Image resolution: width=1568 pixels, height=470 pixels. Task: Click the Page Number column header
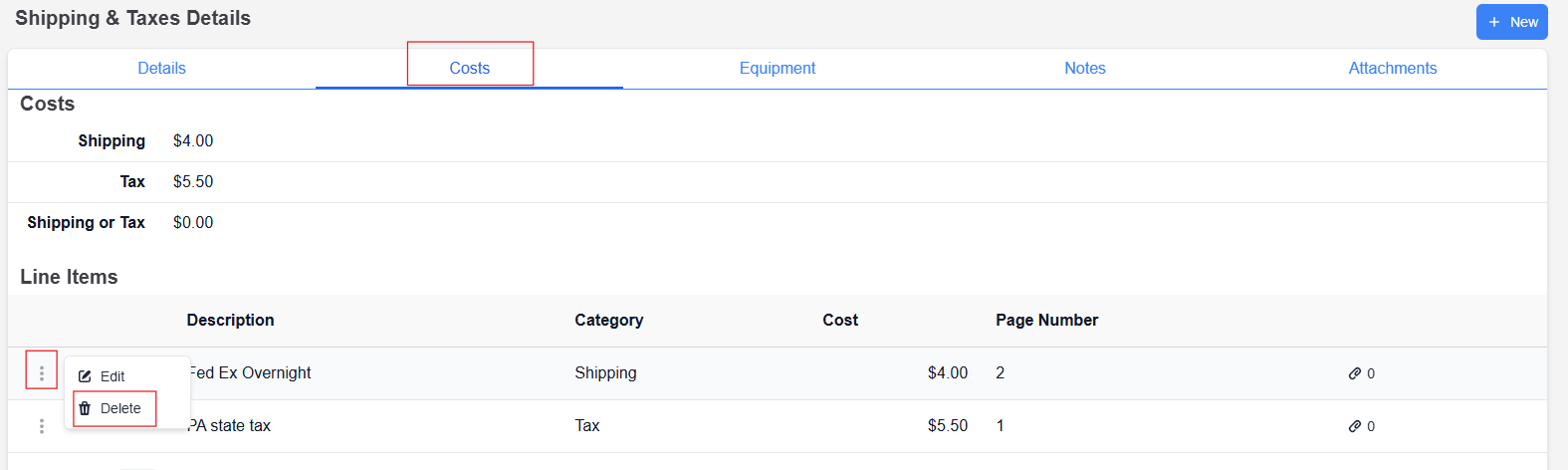1046,320
